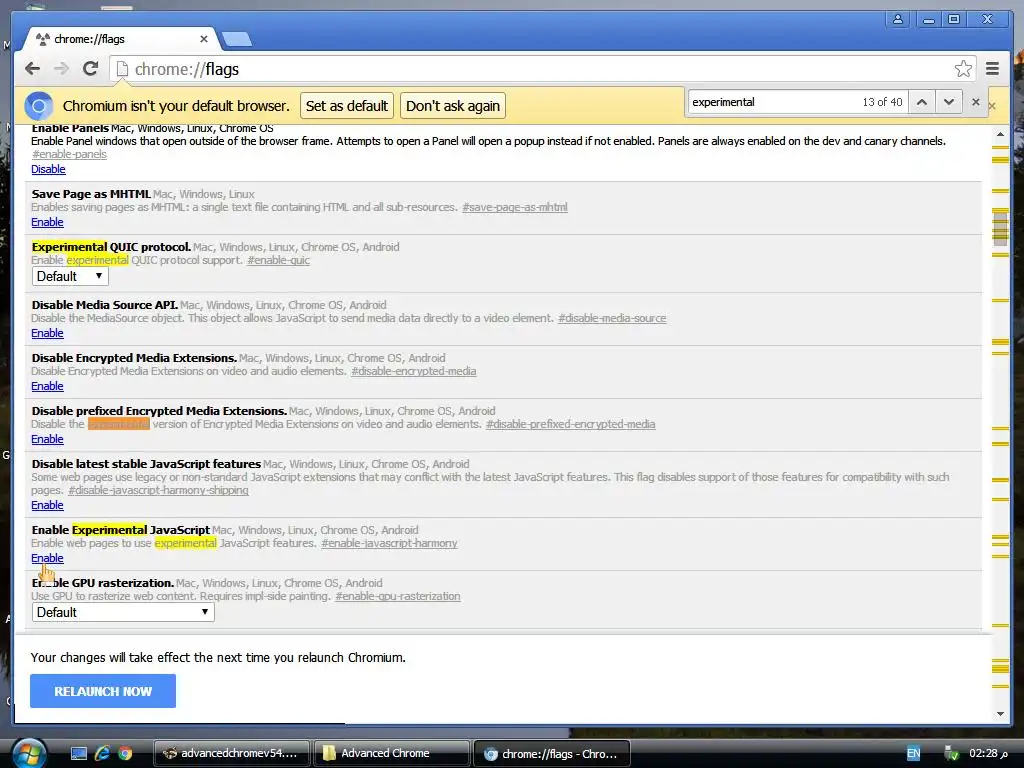1024x768 pixels.
Task: Enable Save Page as MHTML
Action: 48,222
